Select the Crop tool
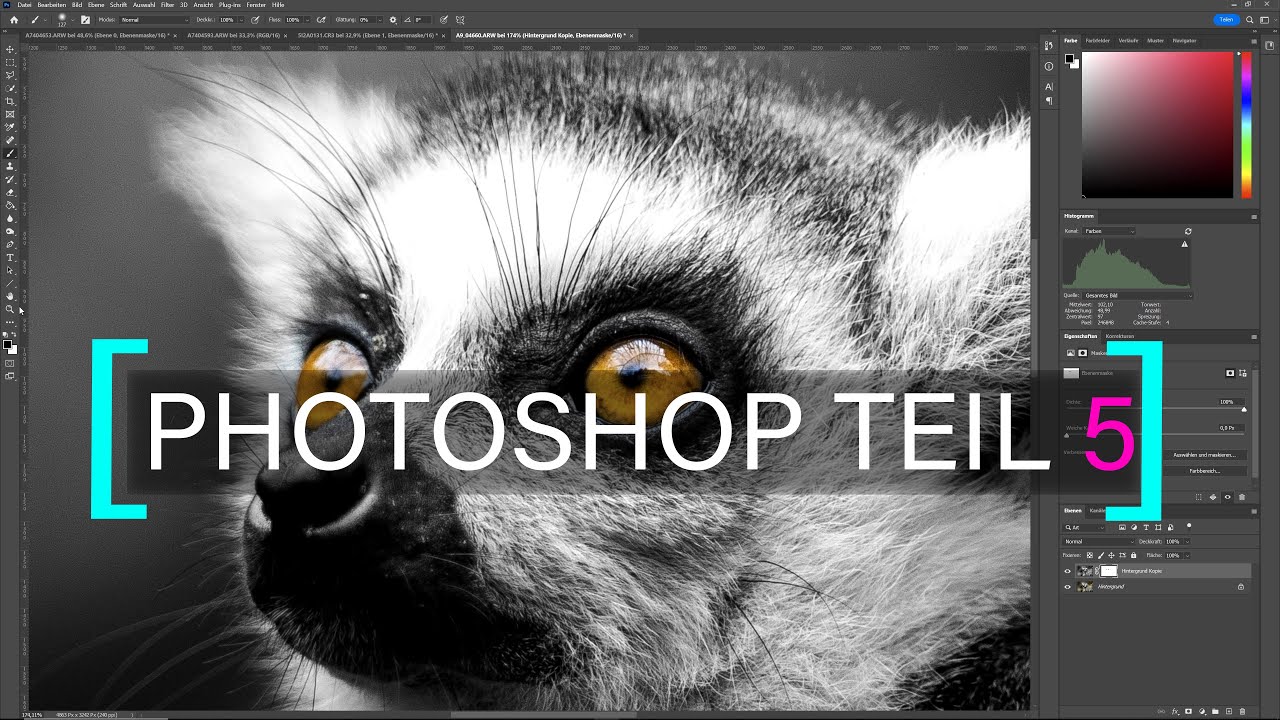 pos(10,101)
